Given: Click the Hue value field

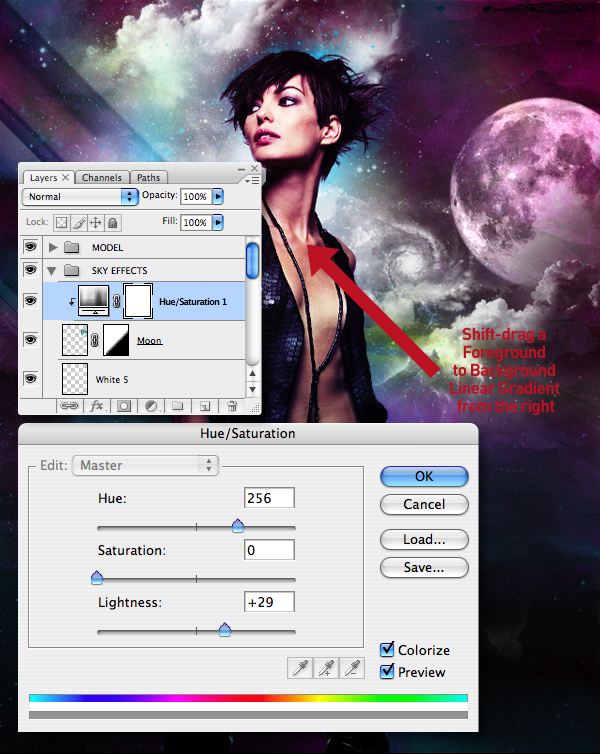Looking at the screenshot, I should click(269, 498).
